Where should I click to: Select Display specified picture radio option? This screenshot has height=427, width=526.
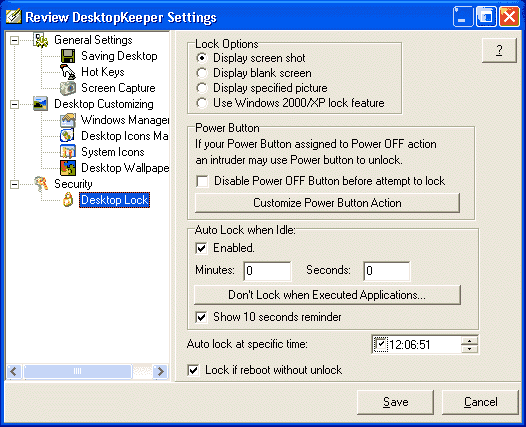pos(202,88)
